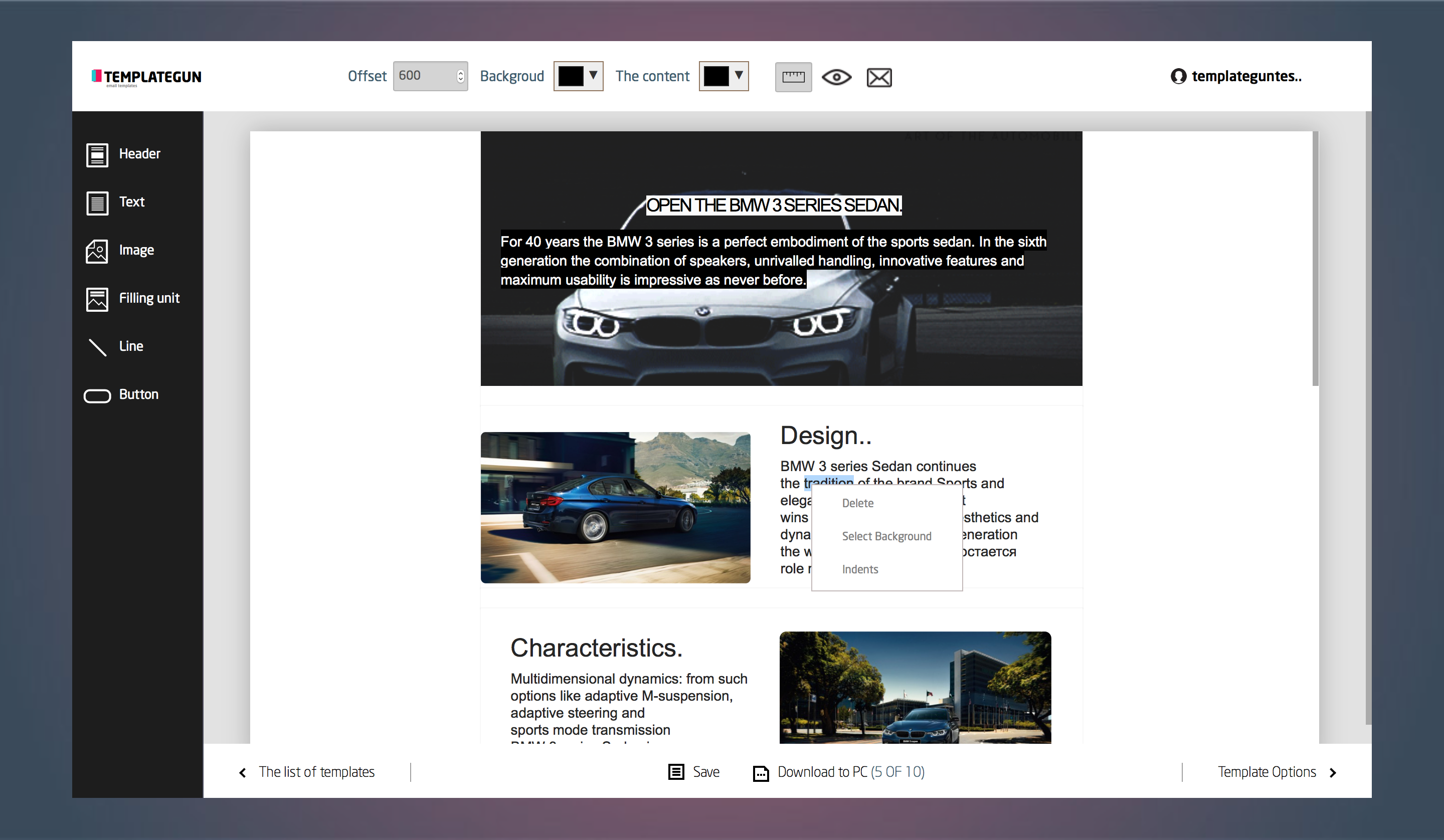Select the Image block icon
The height and width of the screenshot is (840, 1444).
click(x=97, y=251)
